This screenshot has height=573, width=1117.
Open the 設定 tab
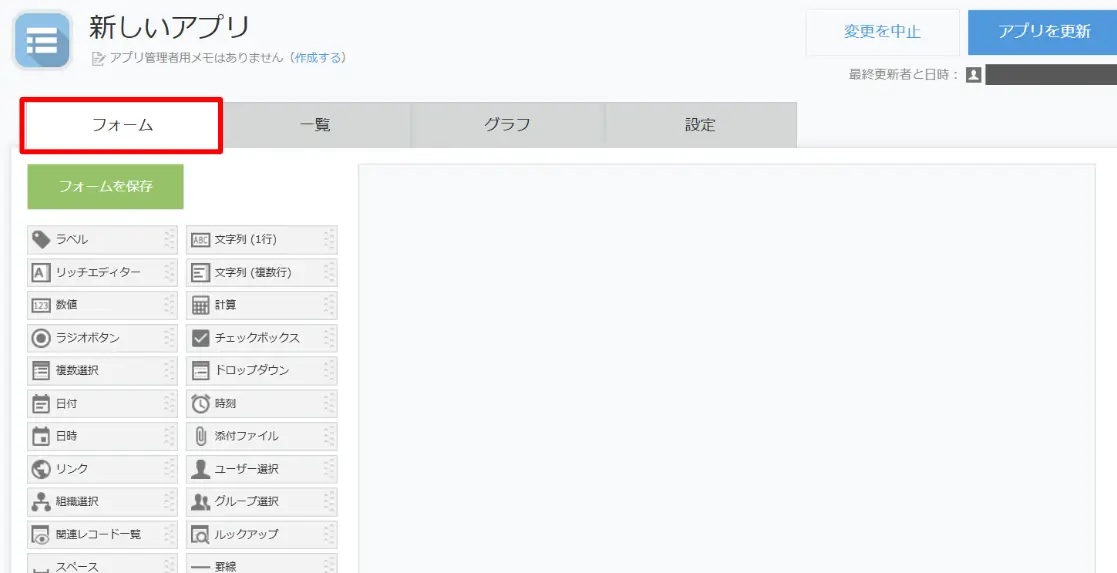[x=700, y=125]
